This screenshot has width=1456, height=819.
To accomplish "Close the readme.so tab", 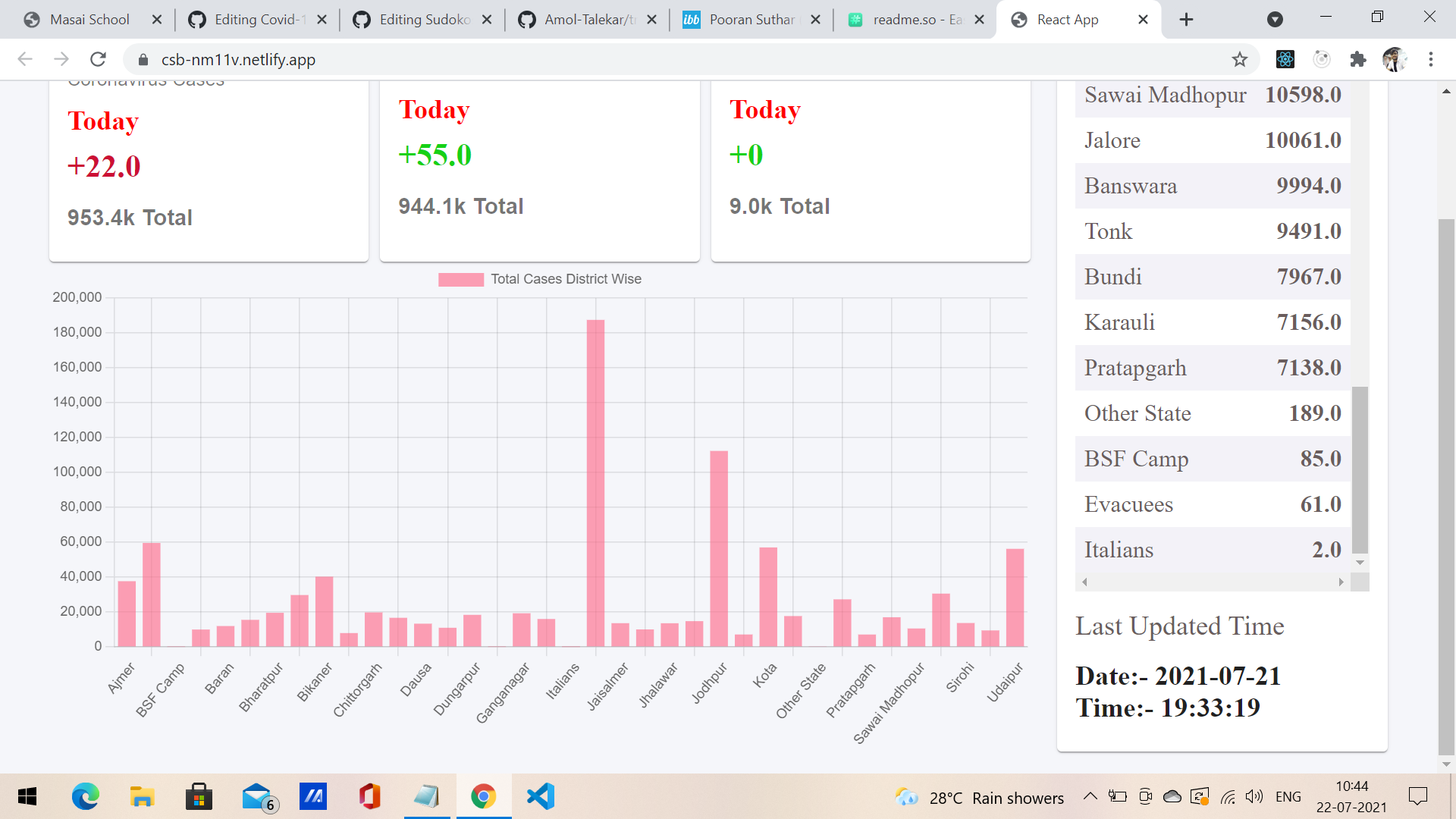I will point(979,20).
